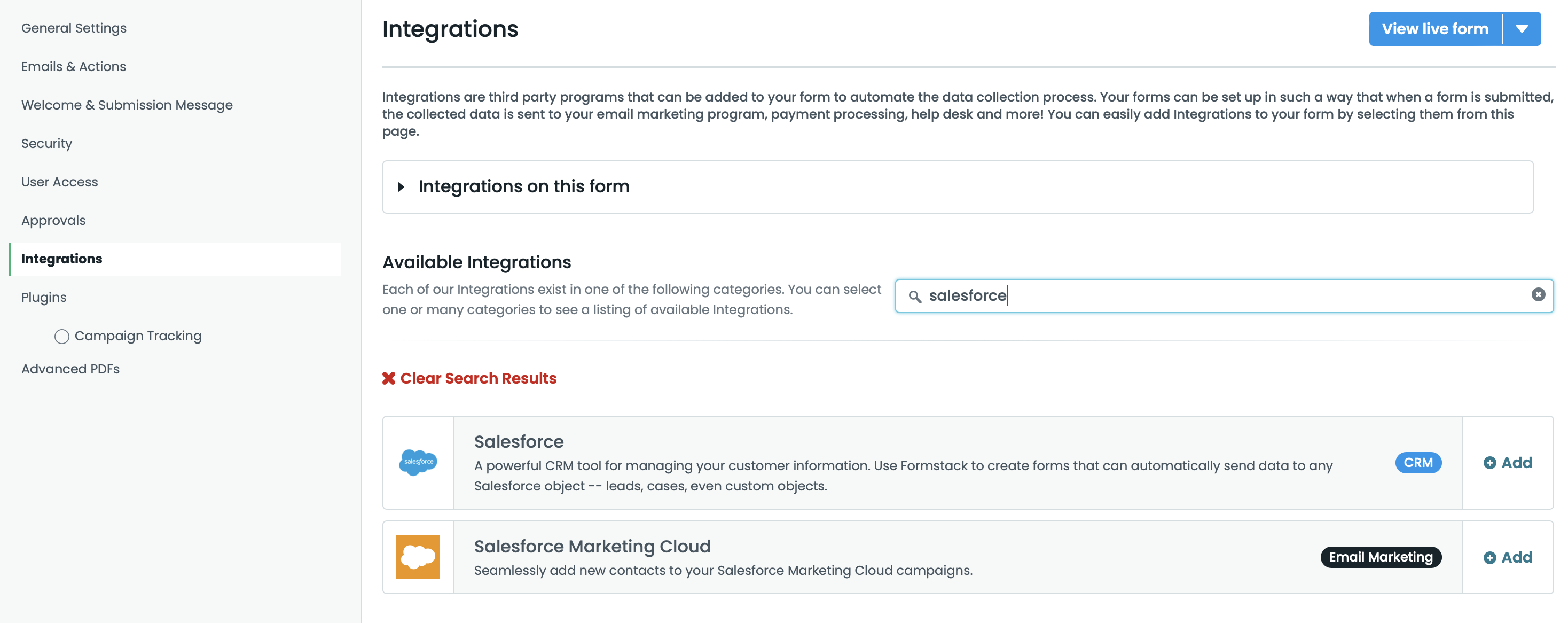
Task: Select the Campaign Tracking radio button
Action: coord(61,336)
